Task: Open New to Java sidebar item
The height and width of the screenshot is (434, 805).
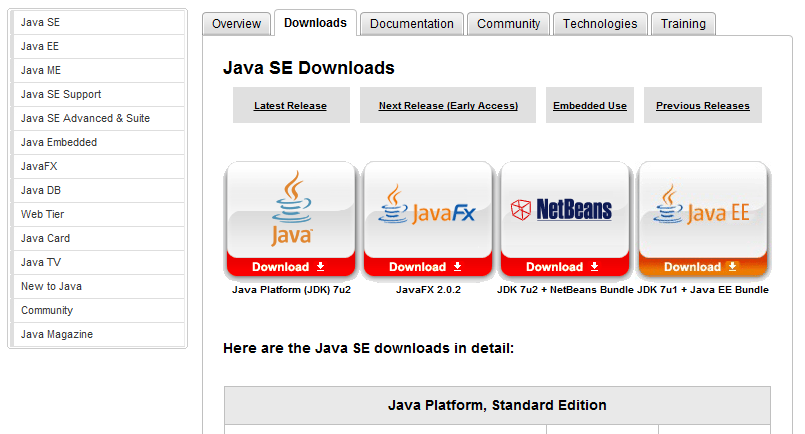Action: (x=99, y=287)
